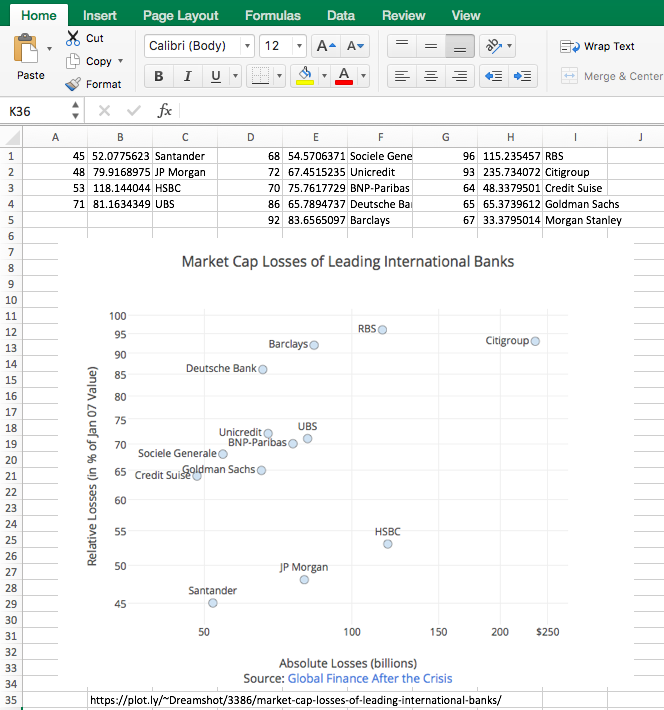The width and height of the screenshot is (664, 710).
Task: Center text horizontally
Action: (431, 76)
